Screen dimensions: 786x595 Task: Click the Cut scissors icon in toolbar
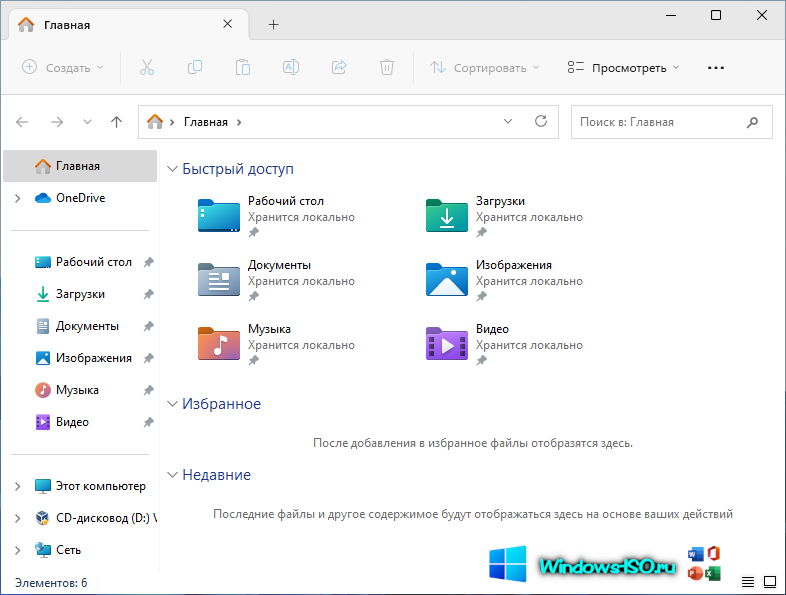tap(147, 67)
